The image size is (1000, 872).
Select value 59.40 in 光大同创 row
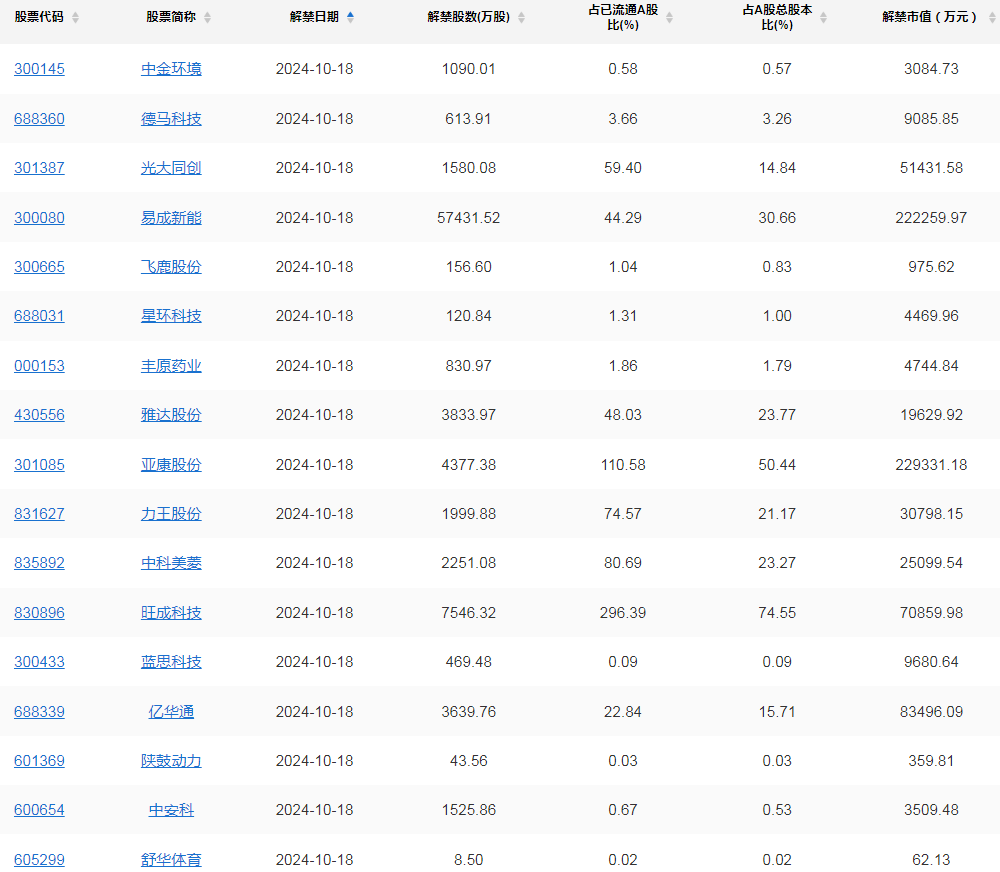pyautogui.click(x=623, y=168)
